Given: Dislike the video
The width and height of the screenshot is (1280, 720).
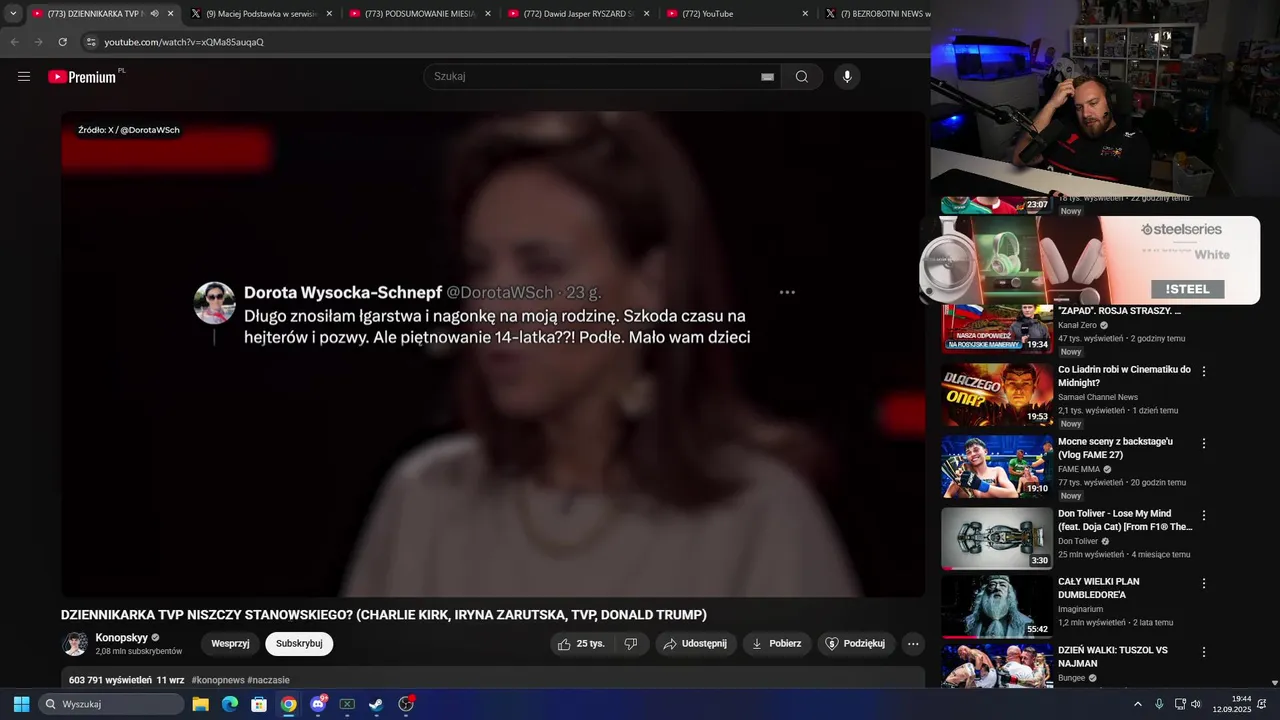Looking at the screenshot, I should coord(631,644).
